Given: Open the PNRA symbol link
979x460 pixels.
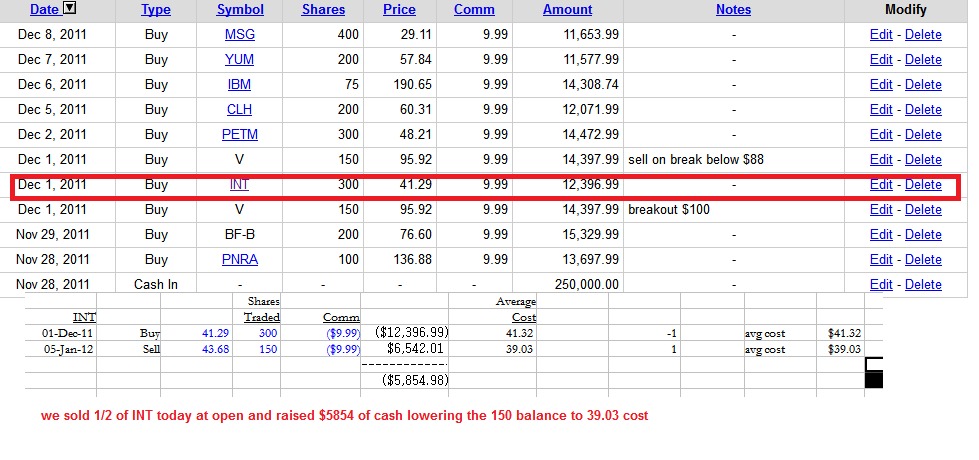Looking at the screenshot, I should tap(240, 260).
